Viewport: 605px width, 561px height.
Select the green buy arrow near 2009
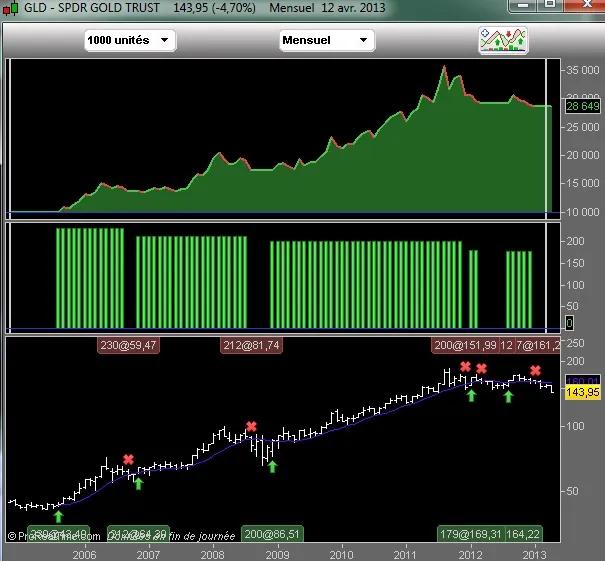click(x=272, y=466)
